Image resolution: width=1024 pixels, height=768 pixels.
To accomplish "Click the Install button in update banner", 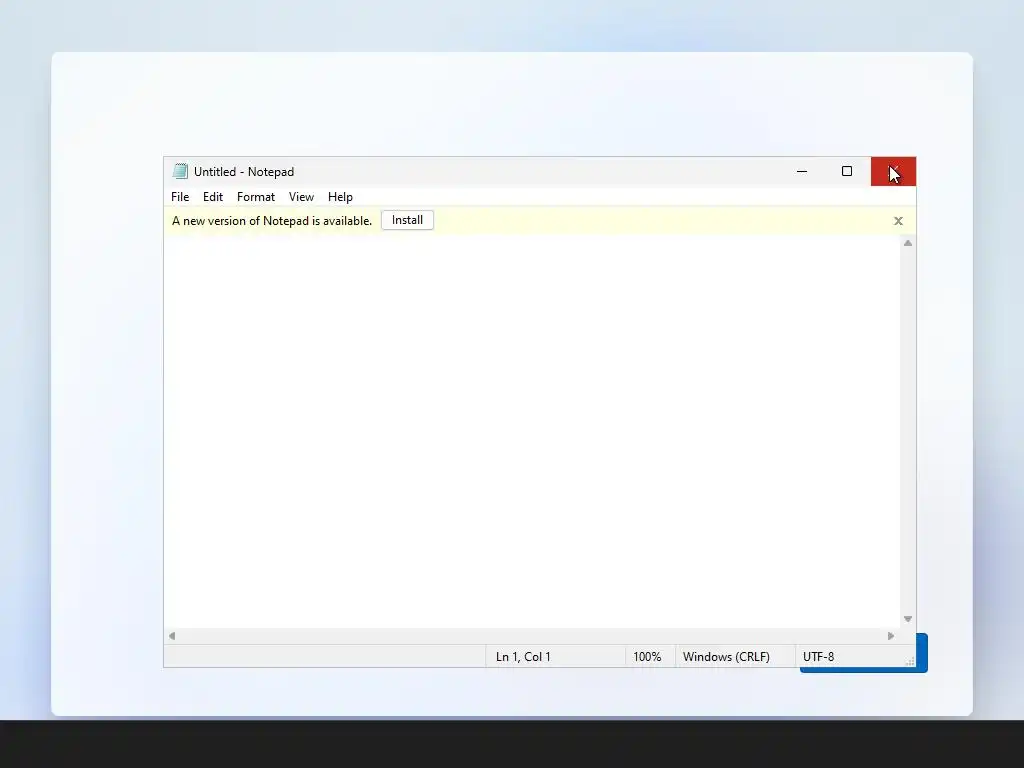I will [x=408, y=220].
